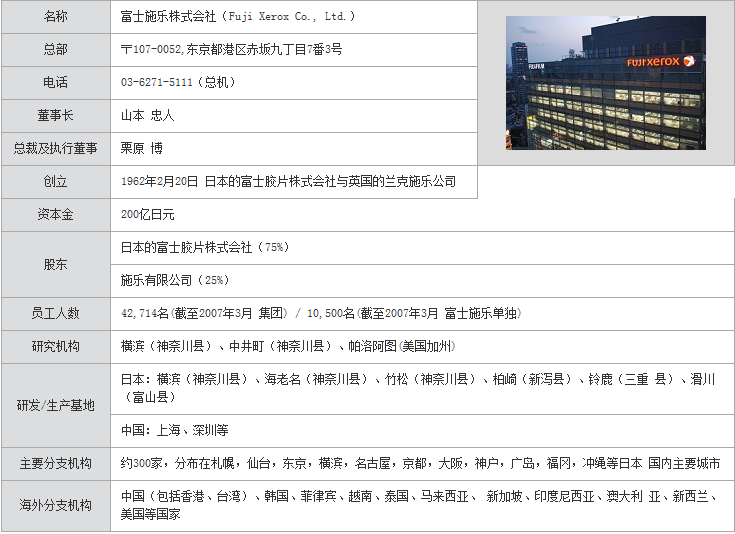Select the 海外分支机构 label cell
The width and height of the screenshot is (735, 534).
(56, 505)
